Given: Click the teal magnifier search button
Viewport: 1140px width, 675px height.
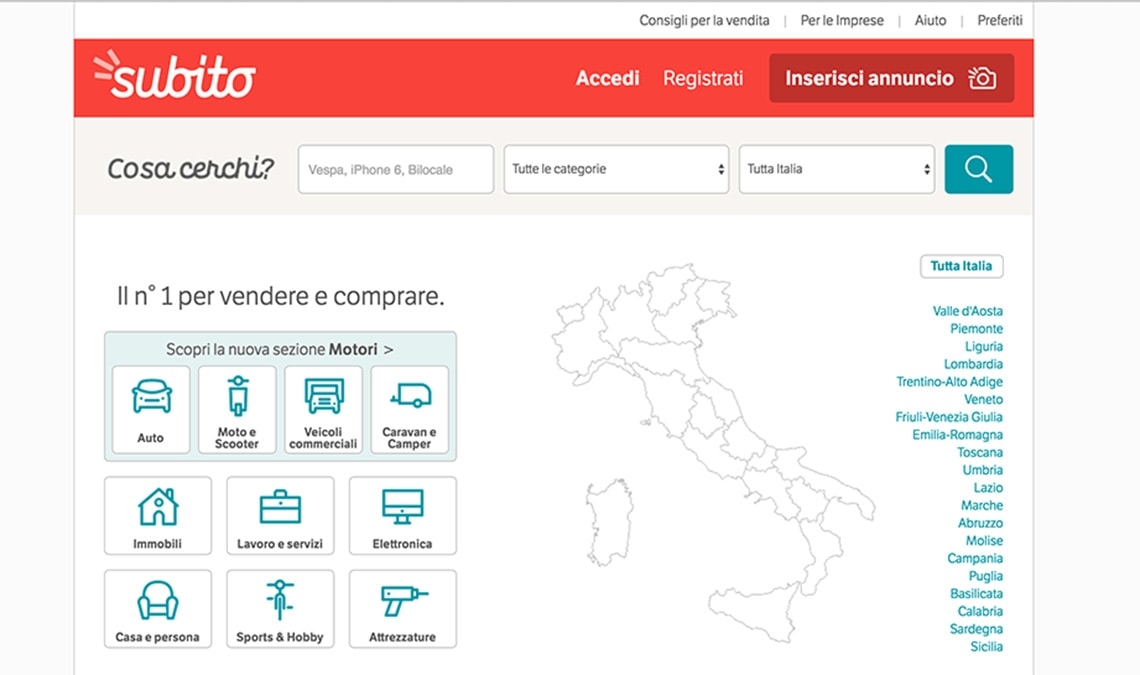Looking at the screenshot, I should 979,169.
